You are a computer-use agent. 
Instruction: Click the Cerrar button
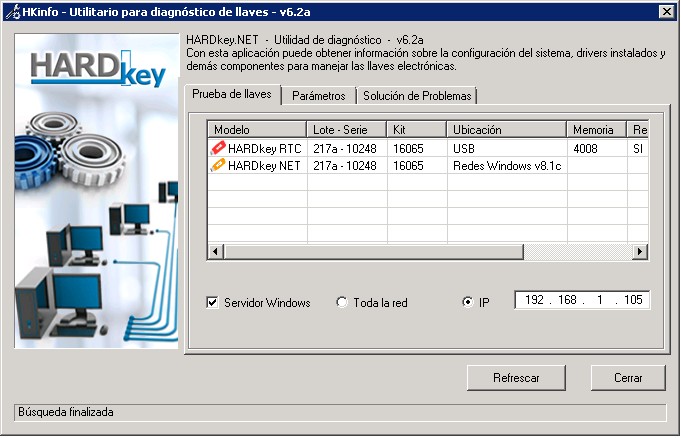point(628,378)
